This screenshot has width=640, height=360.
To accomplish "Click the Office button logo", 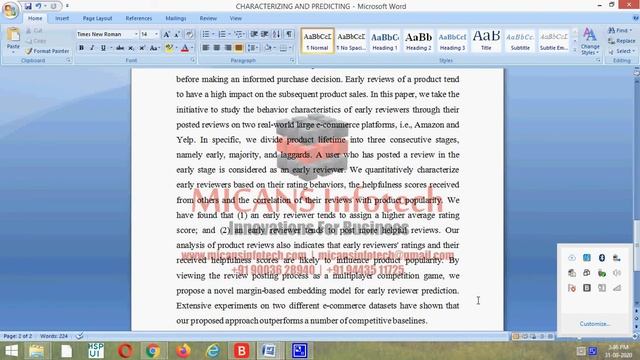I will 10,10.
